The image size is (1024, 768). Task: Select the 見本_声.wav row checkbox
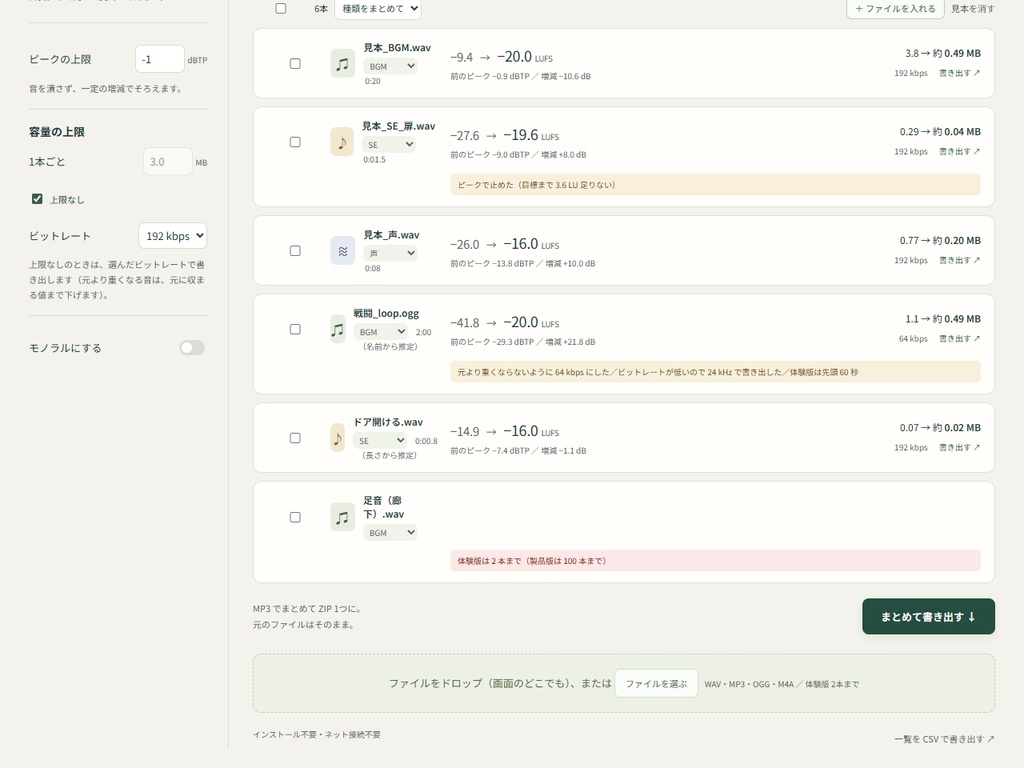point(295,251)
